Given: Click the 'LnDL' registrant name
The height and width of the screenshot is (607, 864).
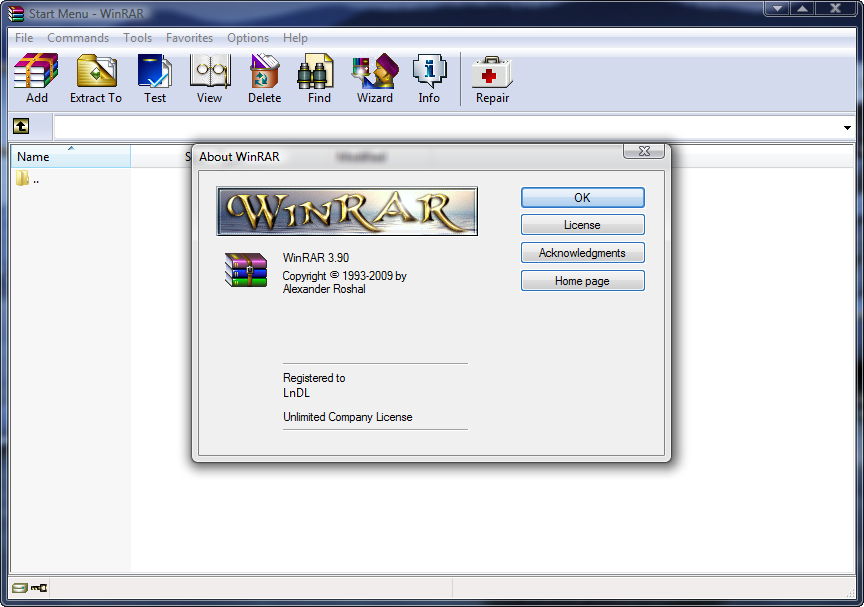Looking at the screenshot, I should (x=296, y=393).
